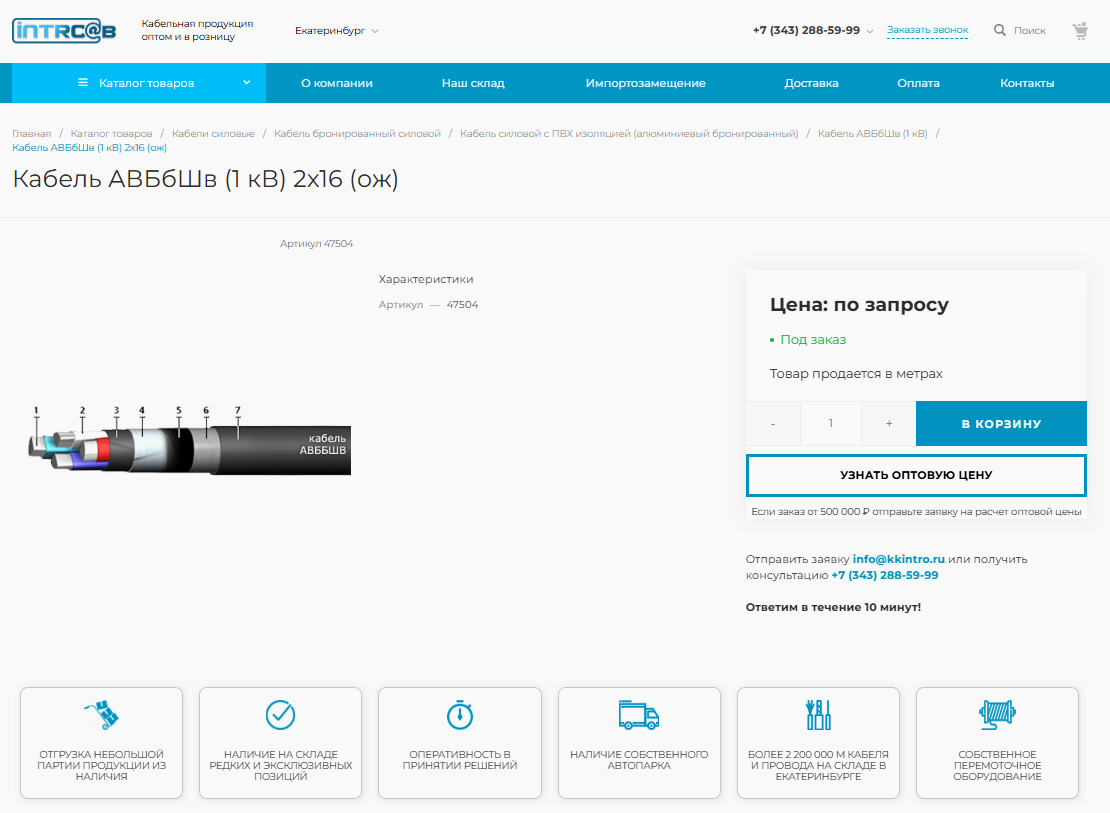
Task: Decrease quantity with the minus button
Action: (773, 424)
